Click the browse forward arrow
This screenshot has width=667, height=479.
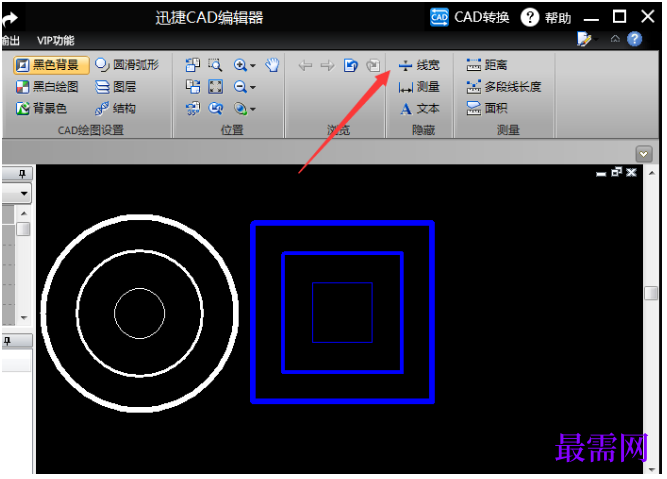(x=328, y=66)
